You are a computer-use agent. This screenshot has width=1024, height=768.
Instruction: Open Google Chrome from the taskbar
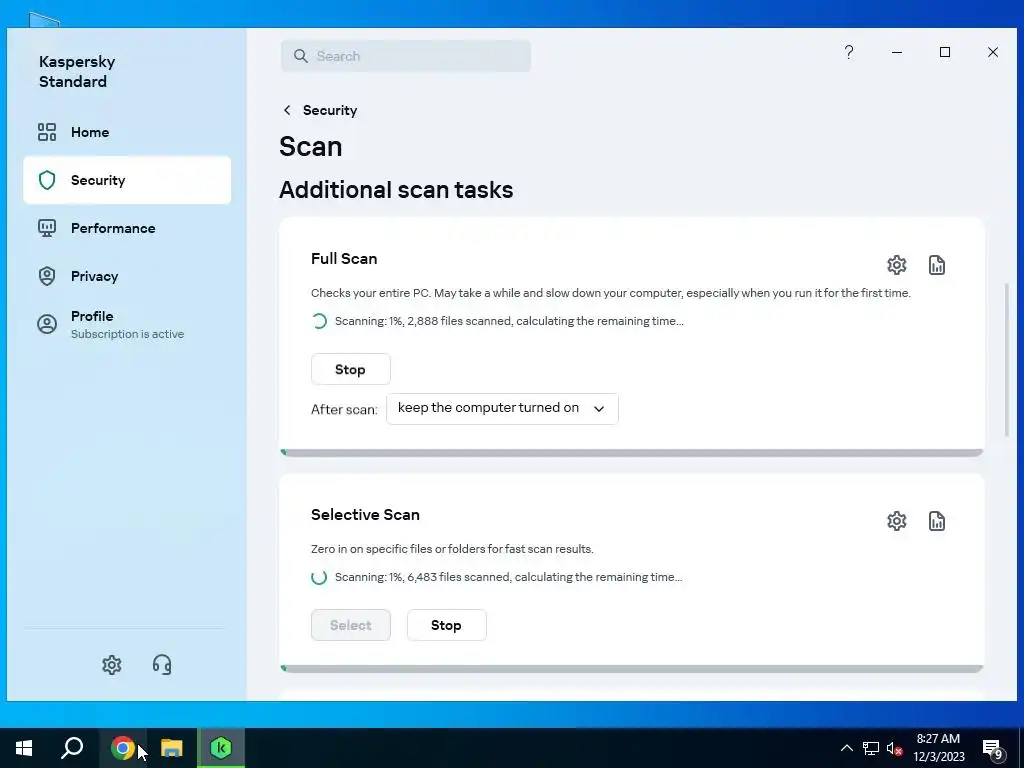coord(123,748)
